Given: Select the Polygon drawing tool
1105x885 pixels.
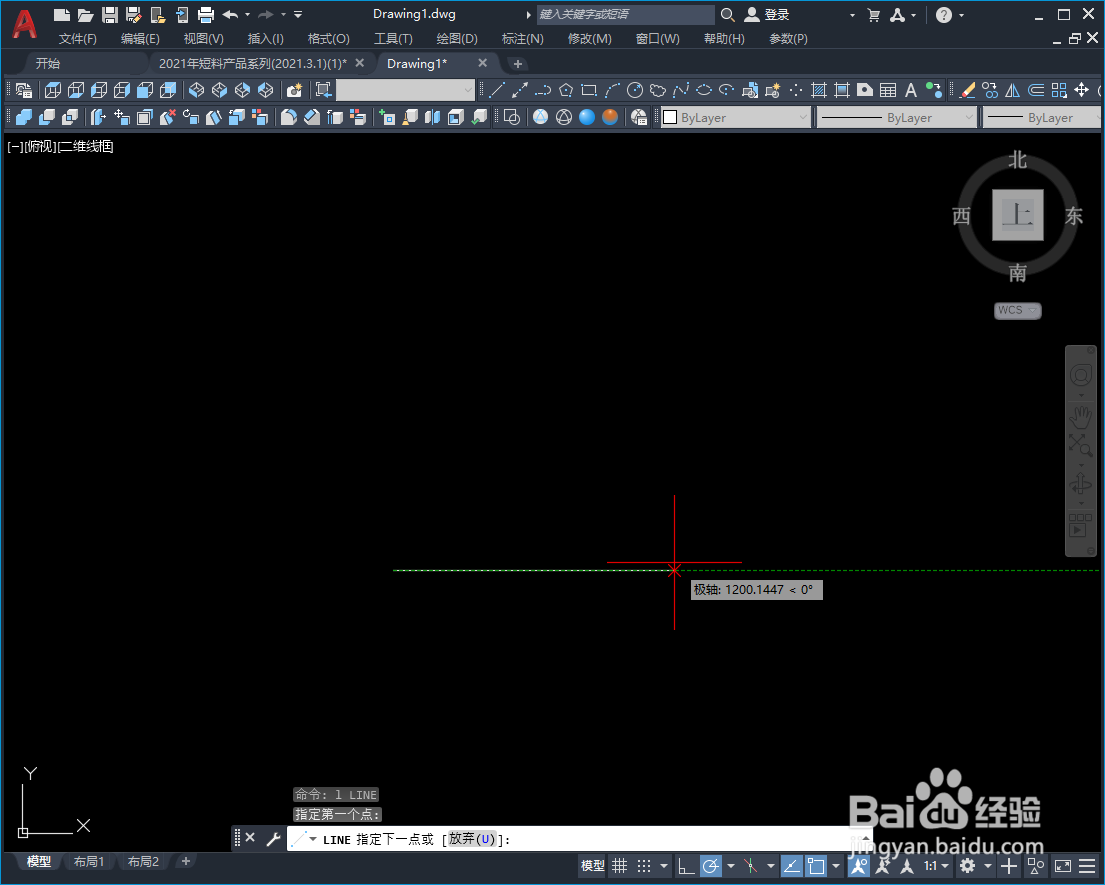Looking at the screenshot, I should point(566,90).
